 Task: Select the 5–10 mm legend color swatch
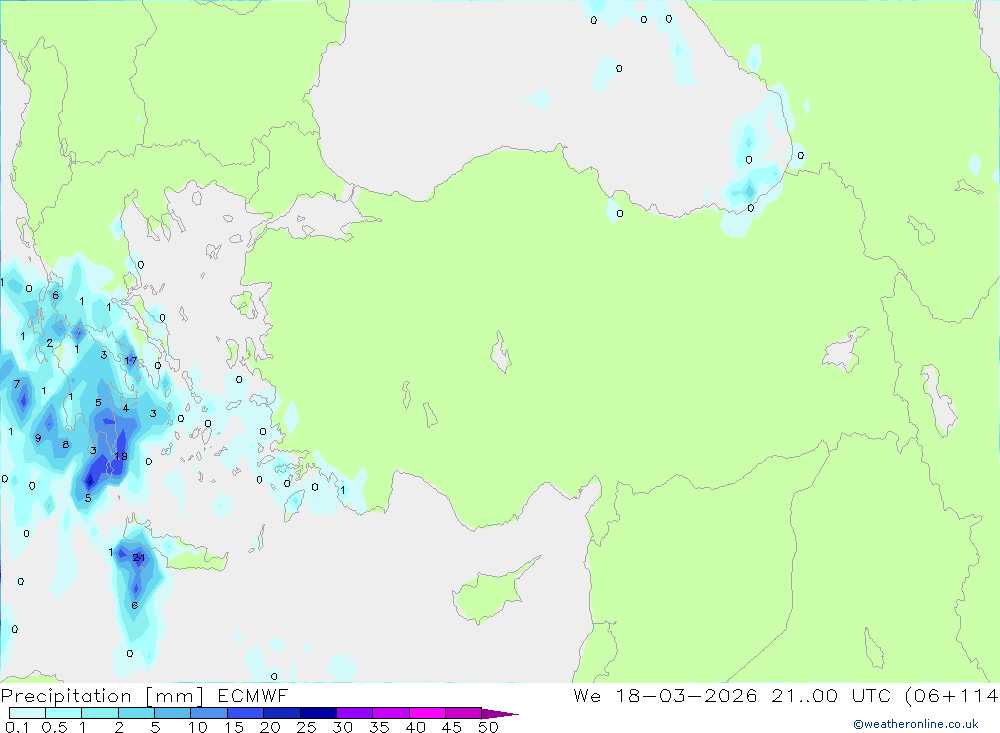pyautogui.click(x=172, y=713)
